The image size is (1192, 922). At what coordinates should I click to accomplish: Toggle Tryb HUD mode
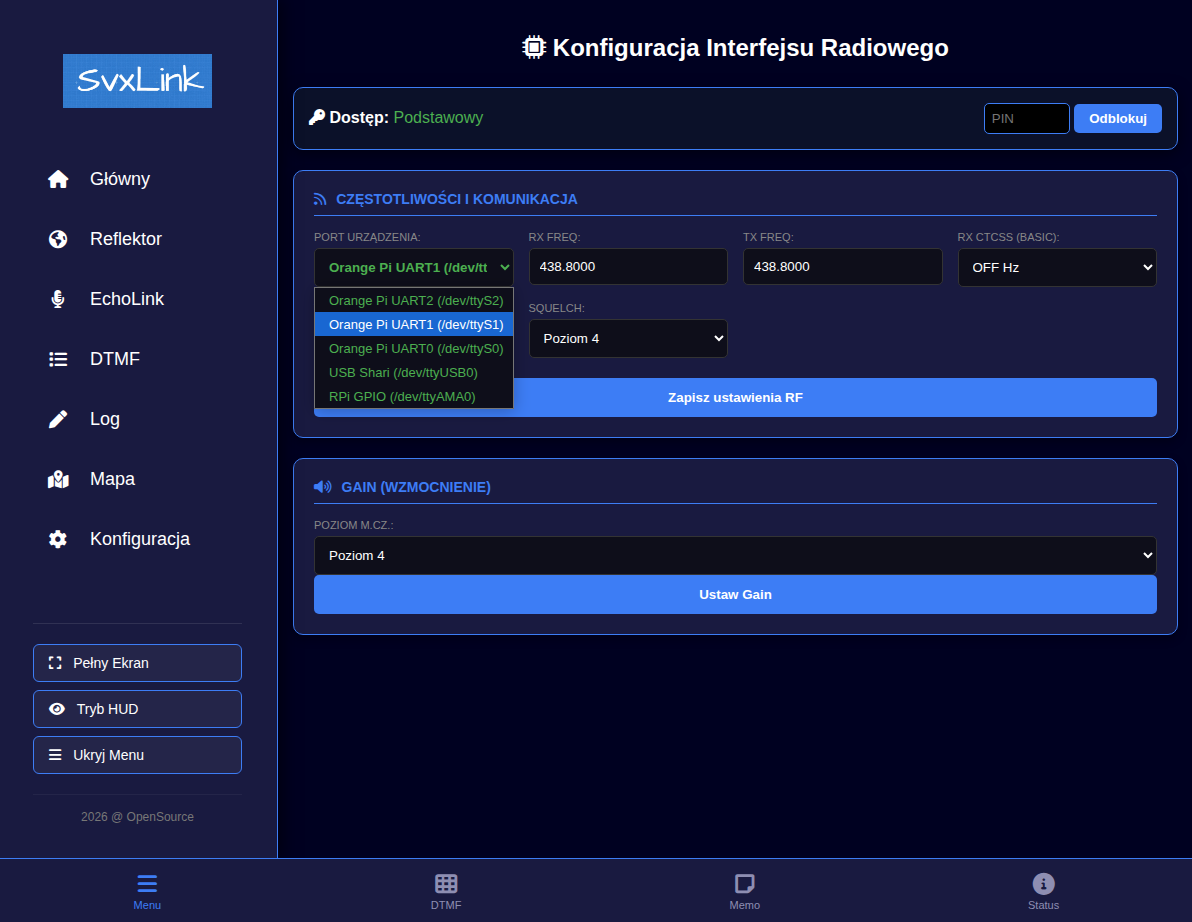pyautogui.click(x=137, y=709)
